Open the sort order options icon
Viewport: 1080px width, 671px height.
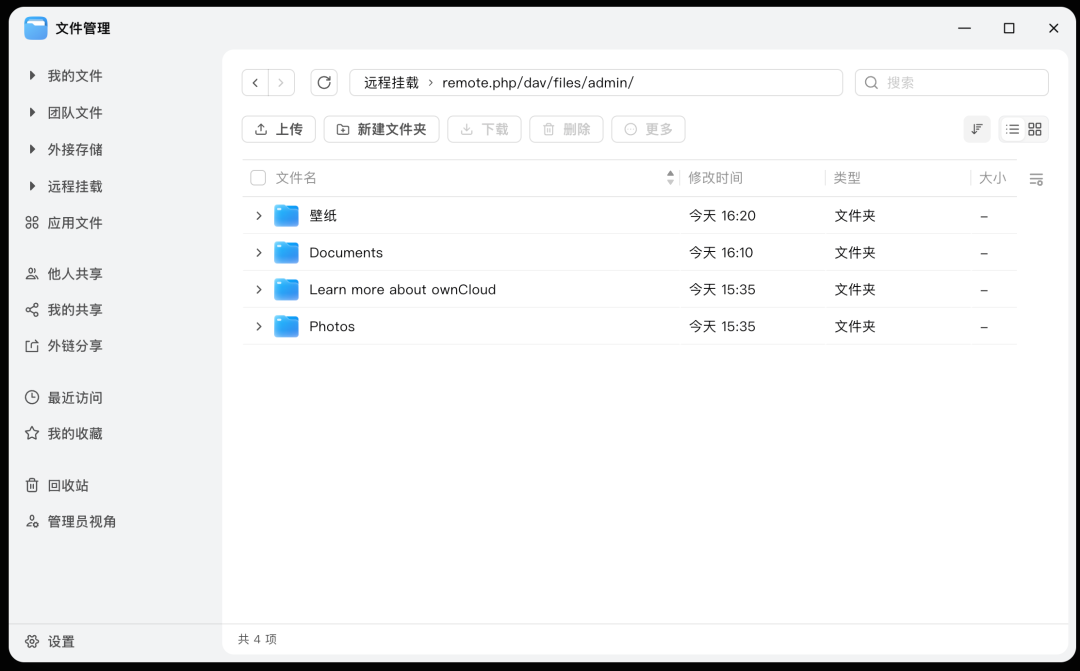point(977,129)
